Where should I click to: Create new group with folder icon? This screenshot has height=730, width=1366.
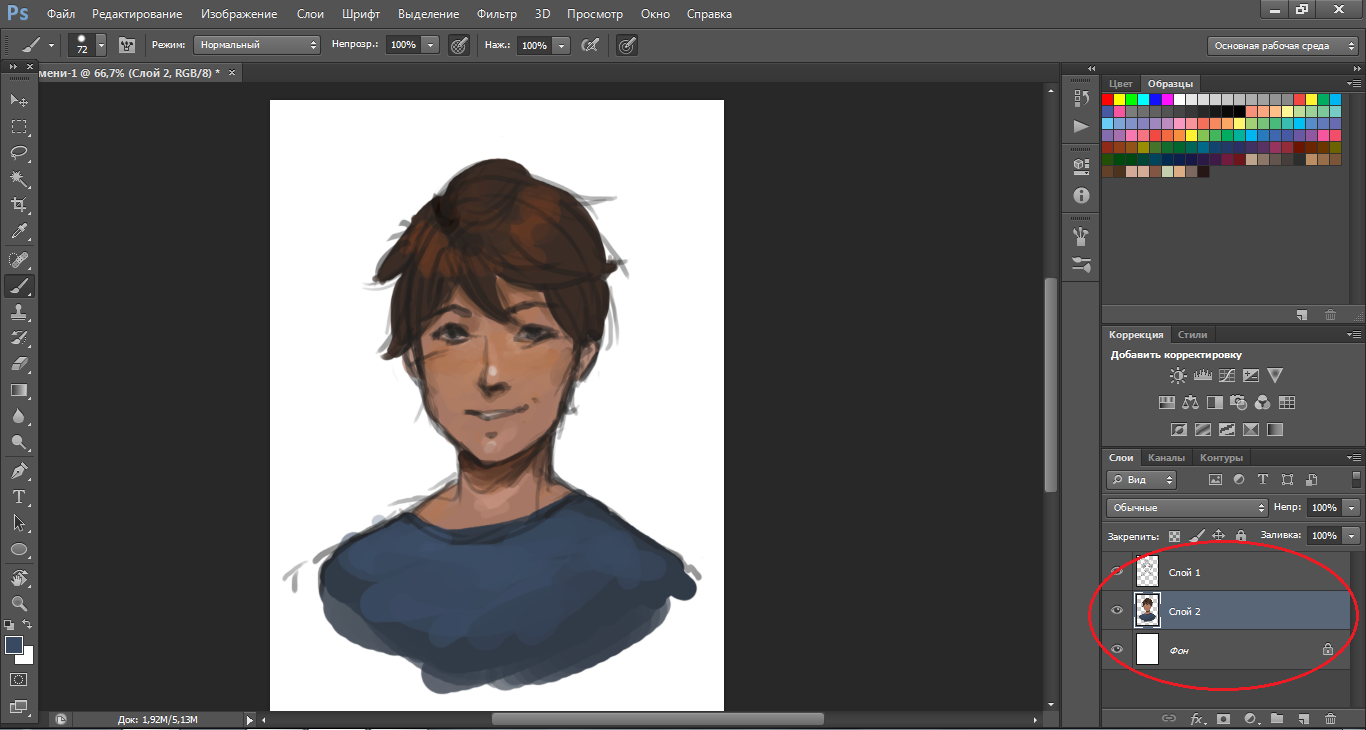1277,719
